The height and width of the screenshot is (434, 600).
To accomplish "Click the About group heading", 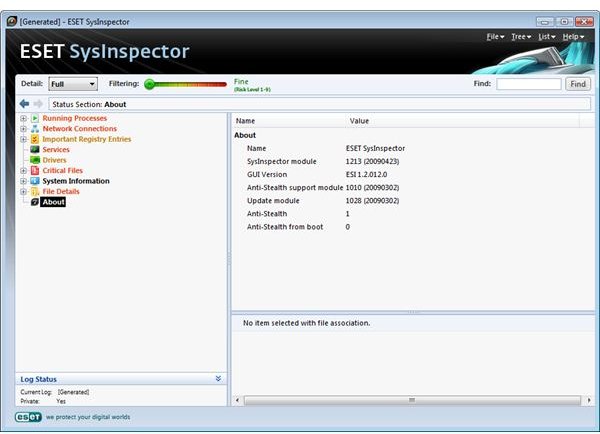I will (245, 135).
